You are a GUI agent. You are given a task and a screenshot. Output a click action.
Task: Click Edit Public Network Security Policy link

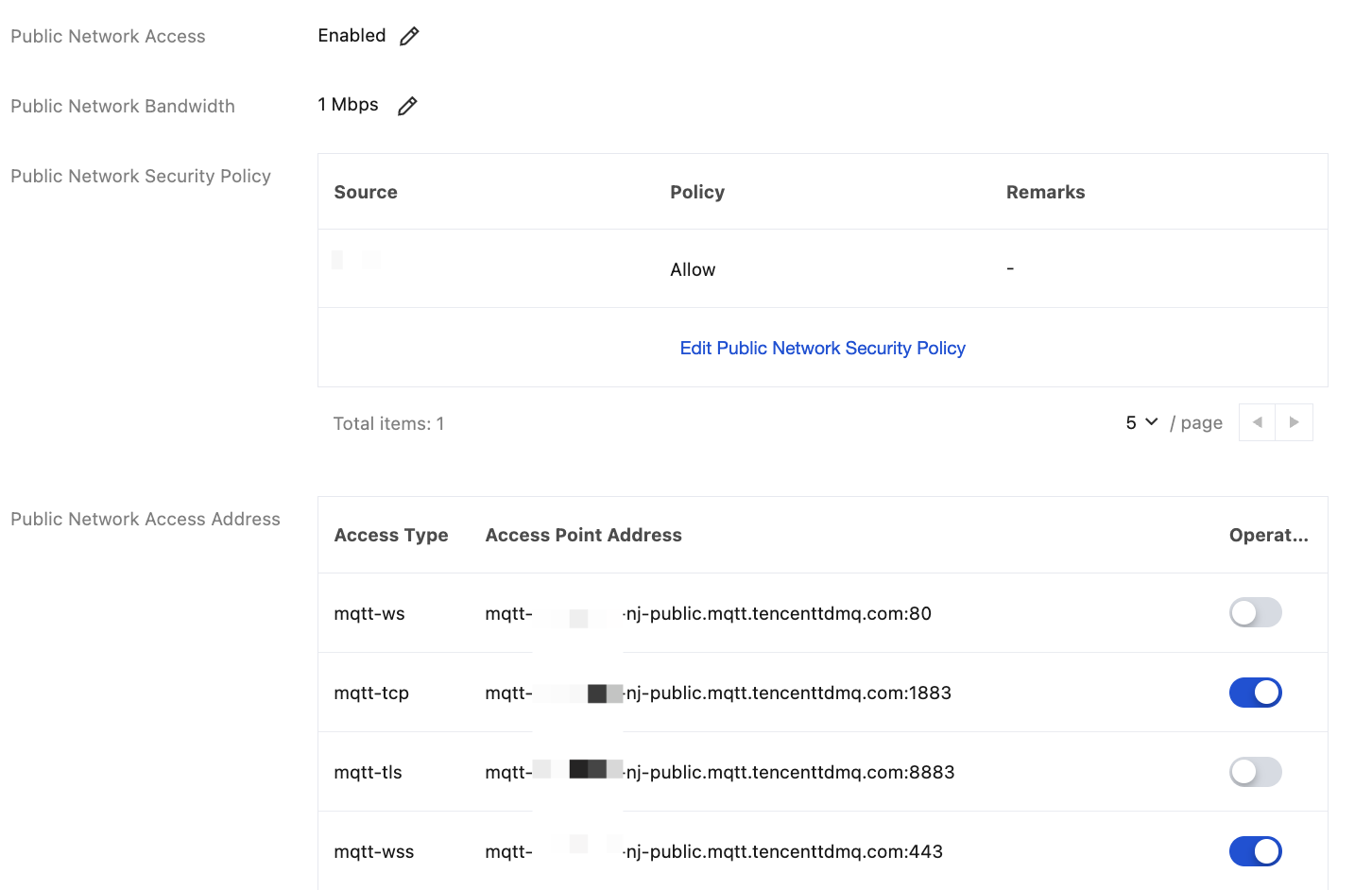(822, 349)
